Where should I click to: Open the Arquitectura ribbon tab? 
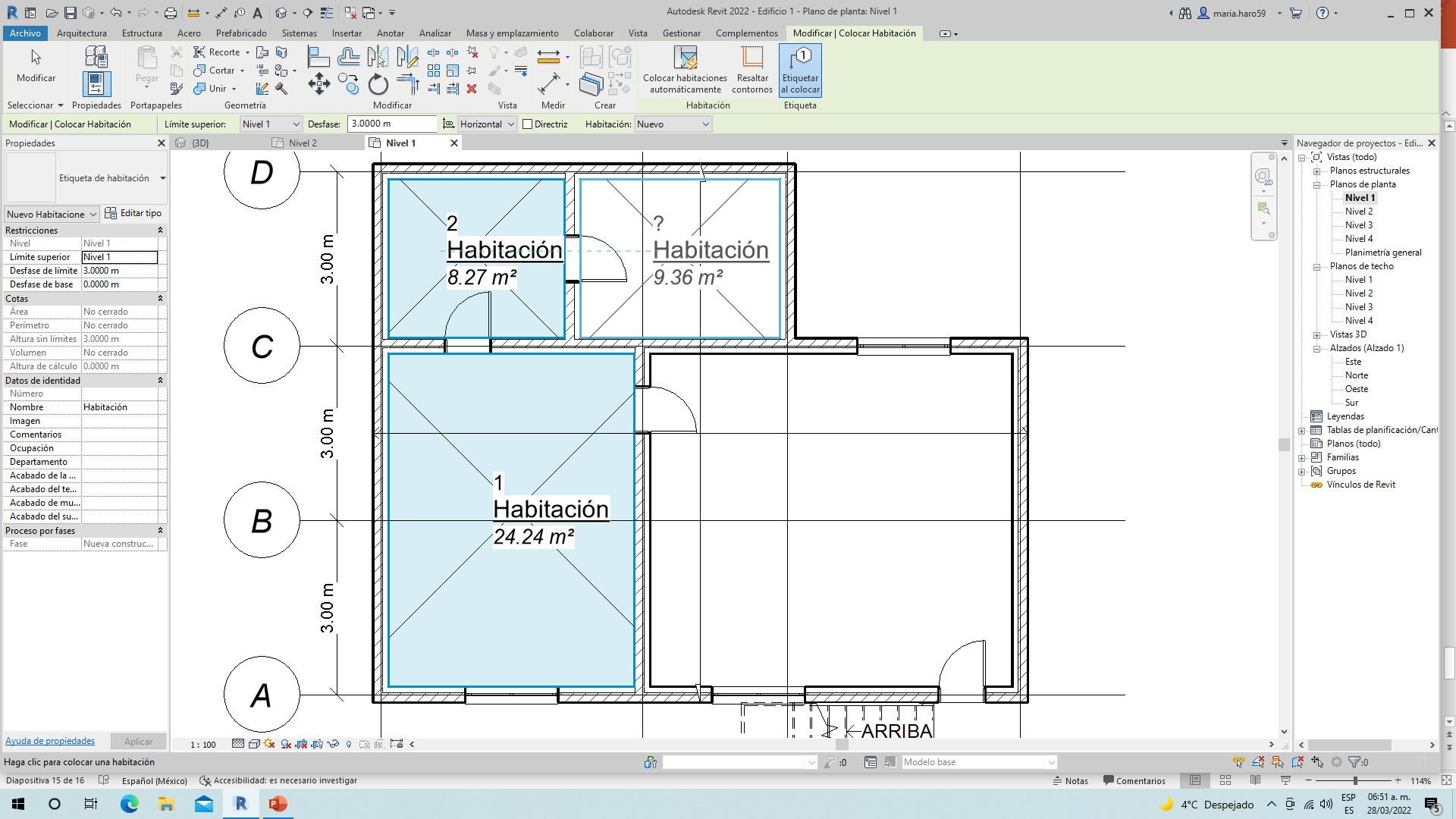pos(81,33)
